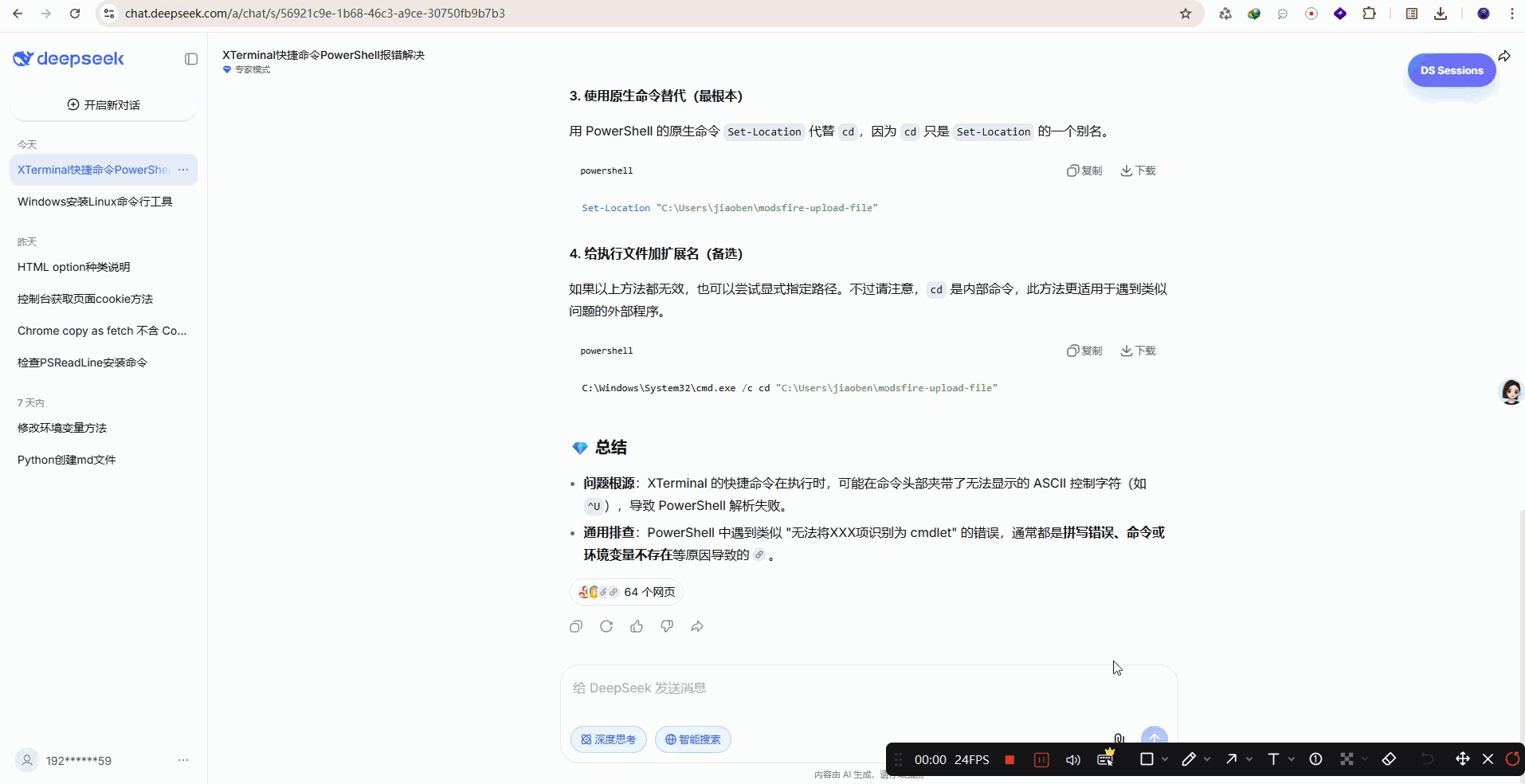1525x784 pixels.
Task: Select the mosaic blur tool
Action: coord(1347,759)
